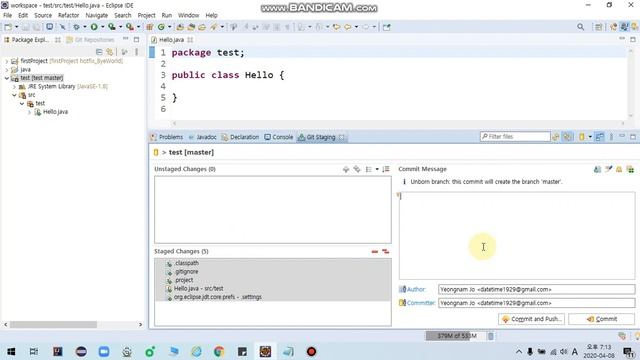Click in the Commit Message text area

(517, 236)
